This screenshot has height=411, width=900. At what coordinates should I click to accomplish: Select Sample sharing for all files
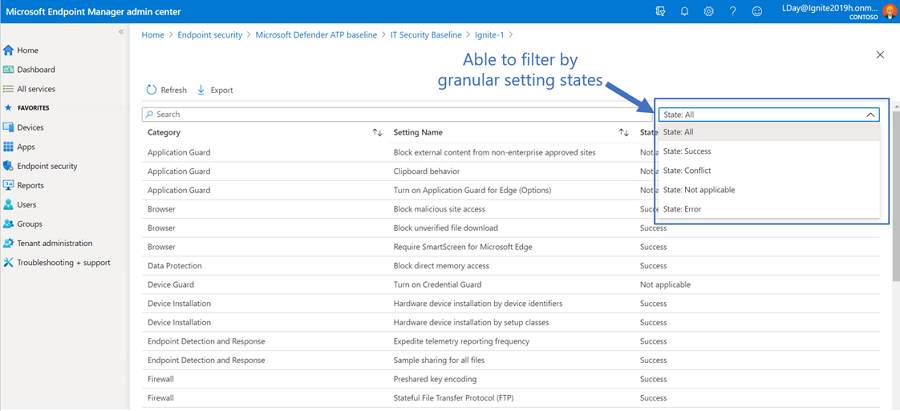tap(511, 360)
